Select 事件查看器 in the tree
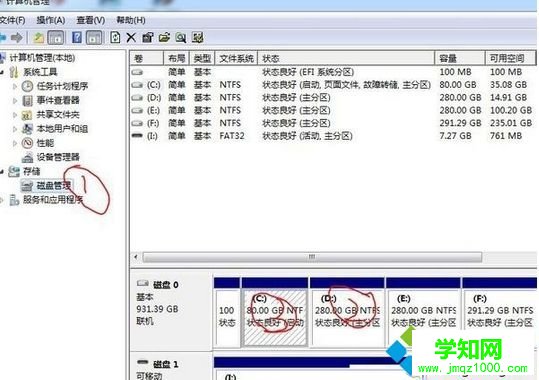Screen dimensions: 539x380 (x=58, y=100)
